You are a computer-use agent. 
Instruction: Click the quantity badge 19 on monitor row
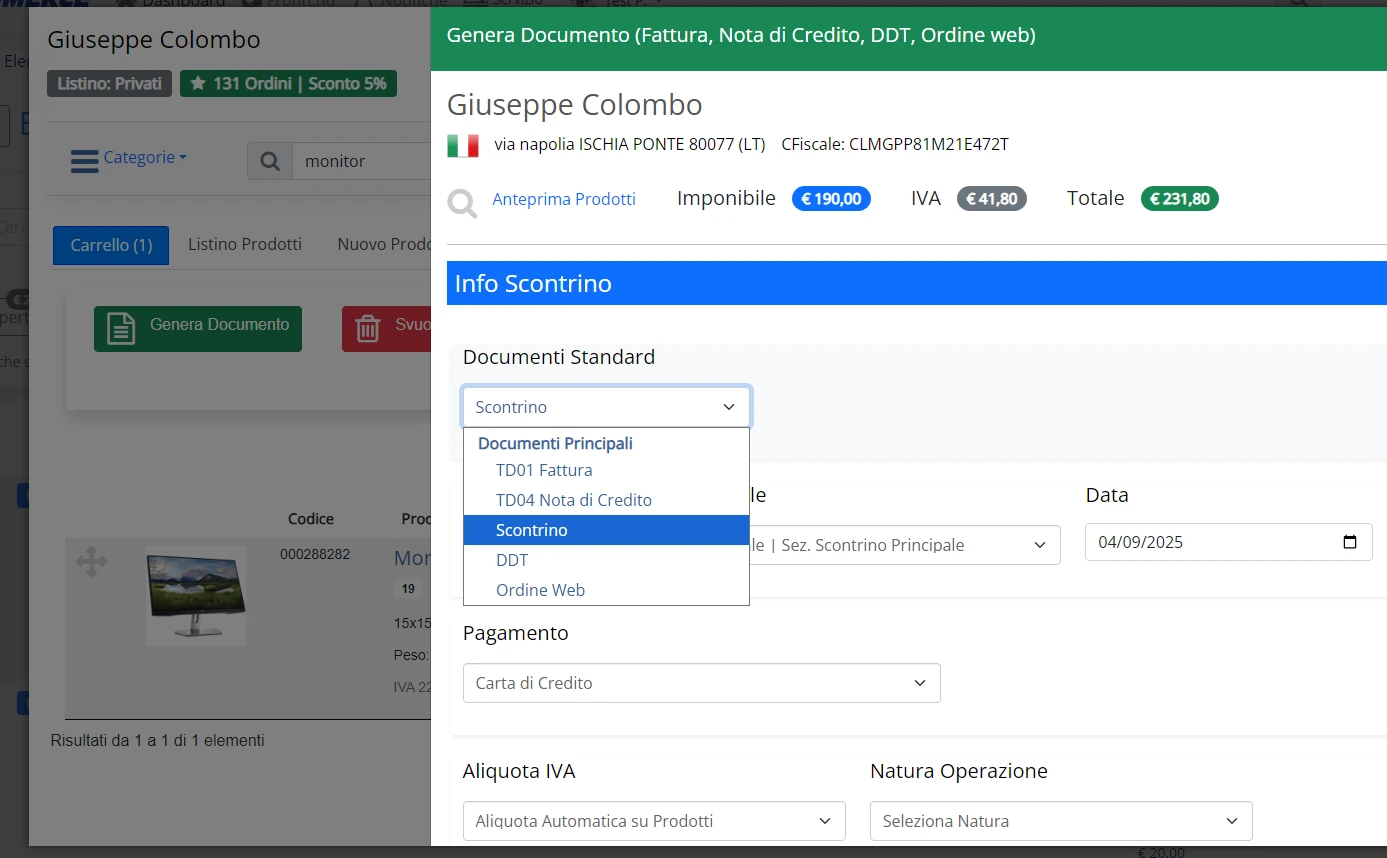click(408, 589)
